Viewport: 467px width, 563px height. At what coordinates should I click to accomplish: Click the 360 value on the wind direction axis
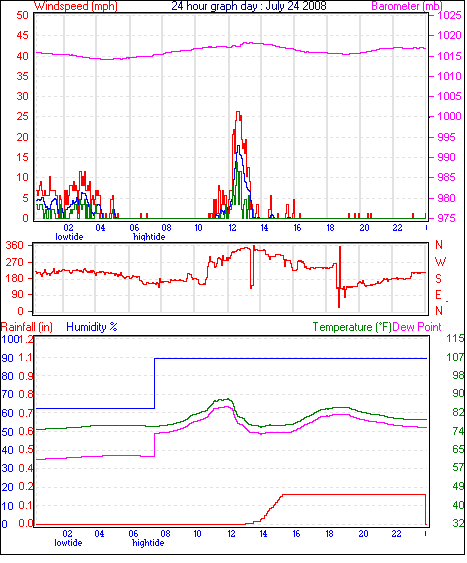point(15,246)
